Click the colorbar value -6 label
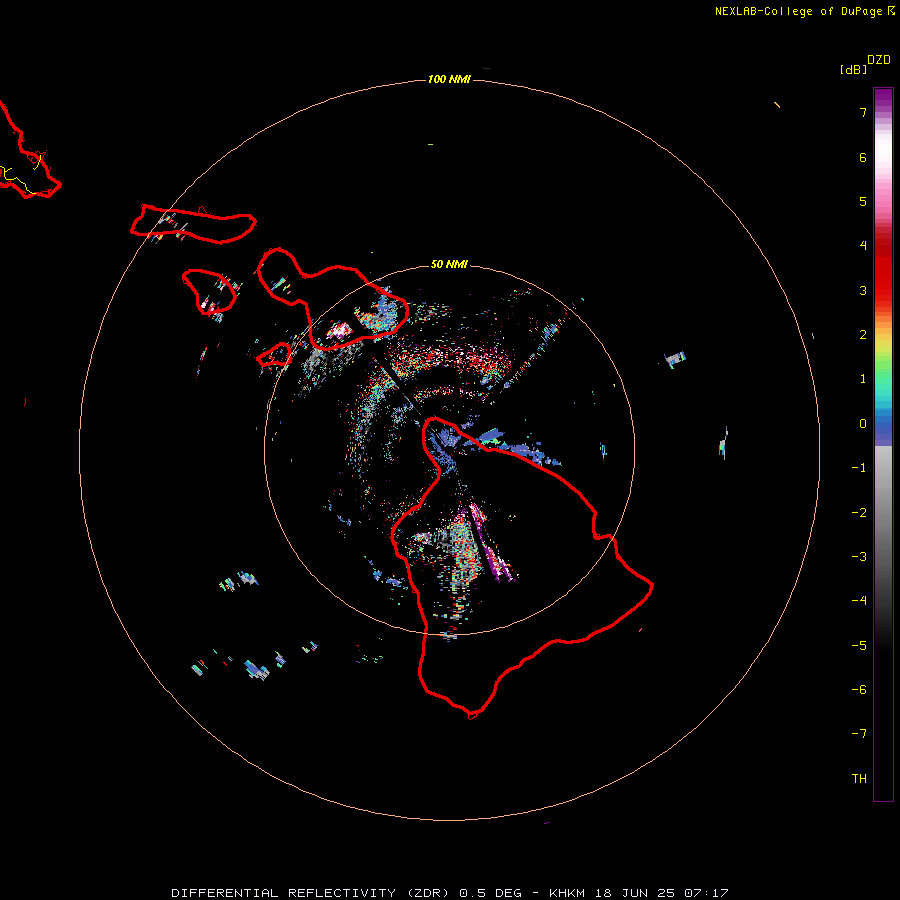 859,690
